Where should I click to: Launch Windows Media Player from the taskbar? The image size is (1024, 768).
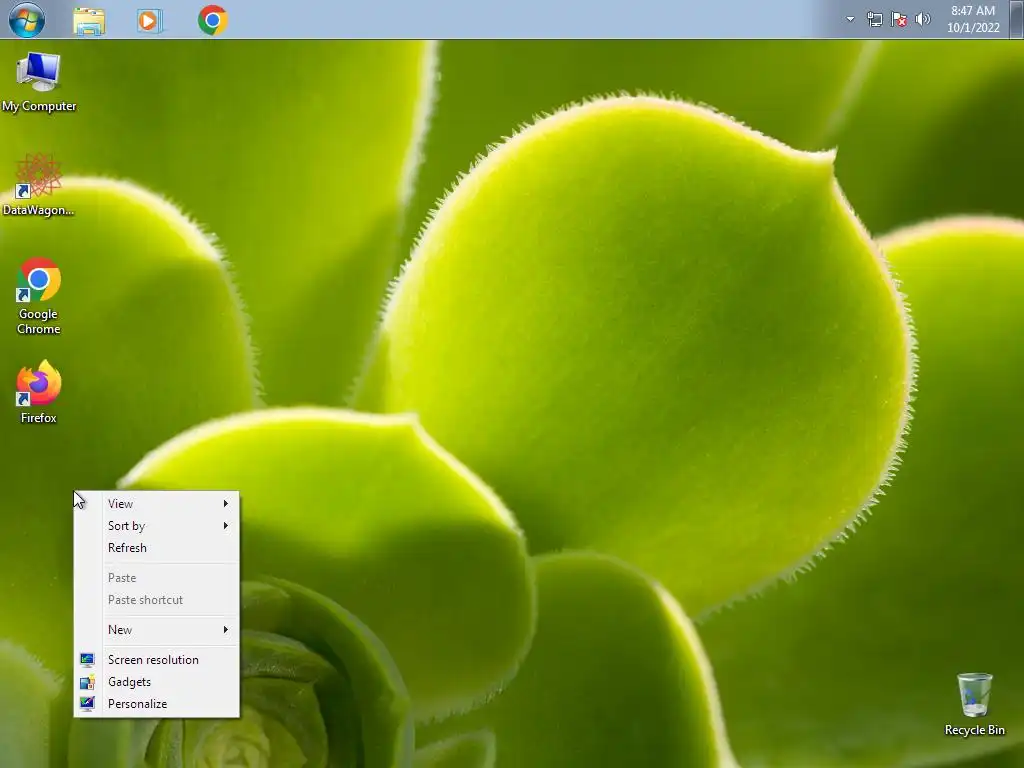149,21
